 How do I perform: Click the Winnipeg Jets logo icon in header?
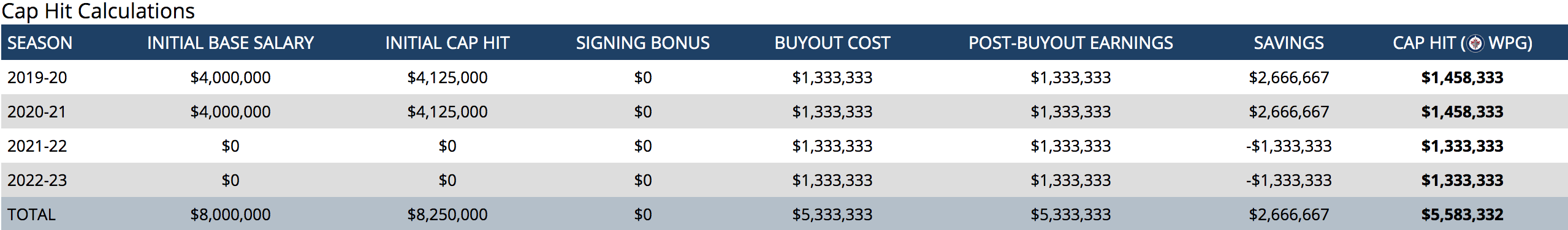click(1475, 43)
